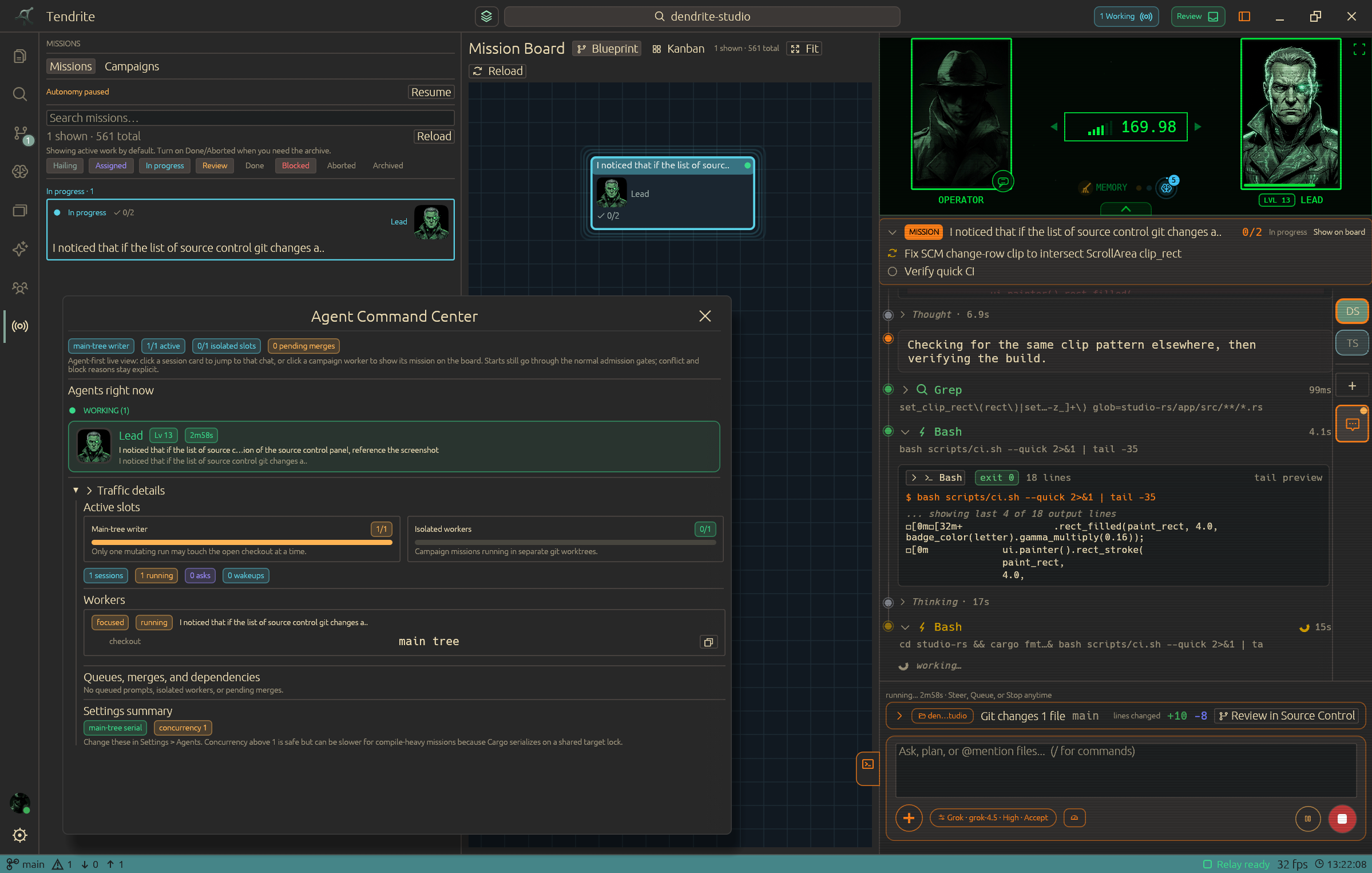1372x873 pixels.
Task: Toggle the Done status filter
Action: pos(255,165)
